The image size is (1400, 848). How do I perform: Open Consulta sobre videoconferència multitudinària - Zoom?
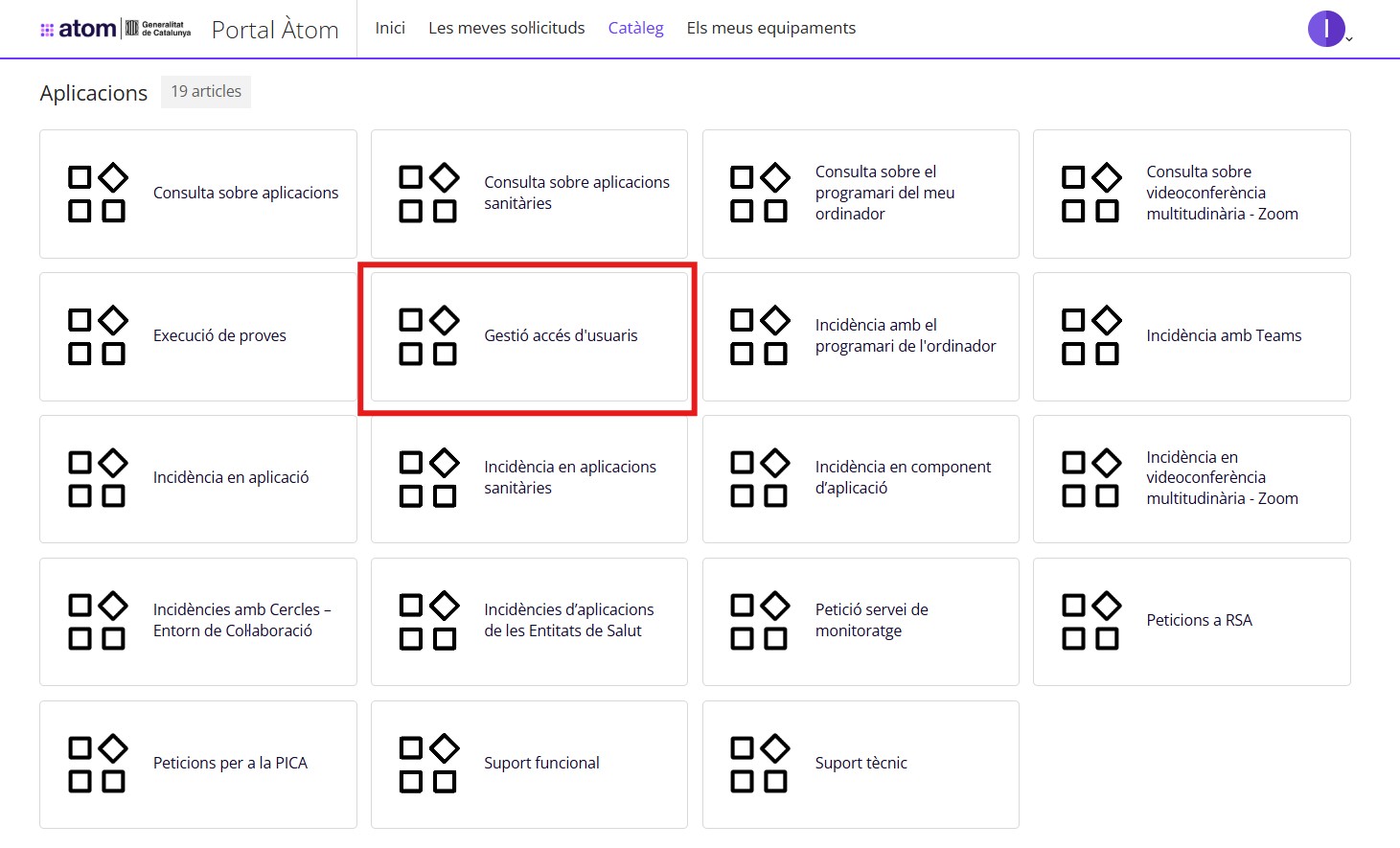coord(1222,193)
